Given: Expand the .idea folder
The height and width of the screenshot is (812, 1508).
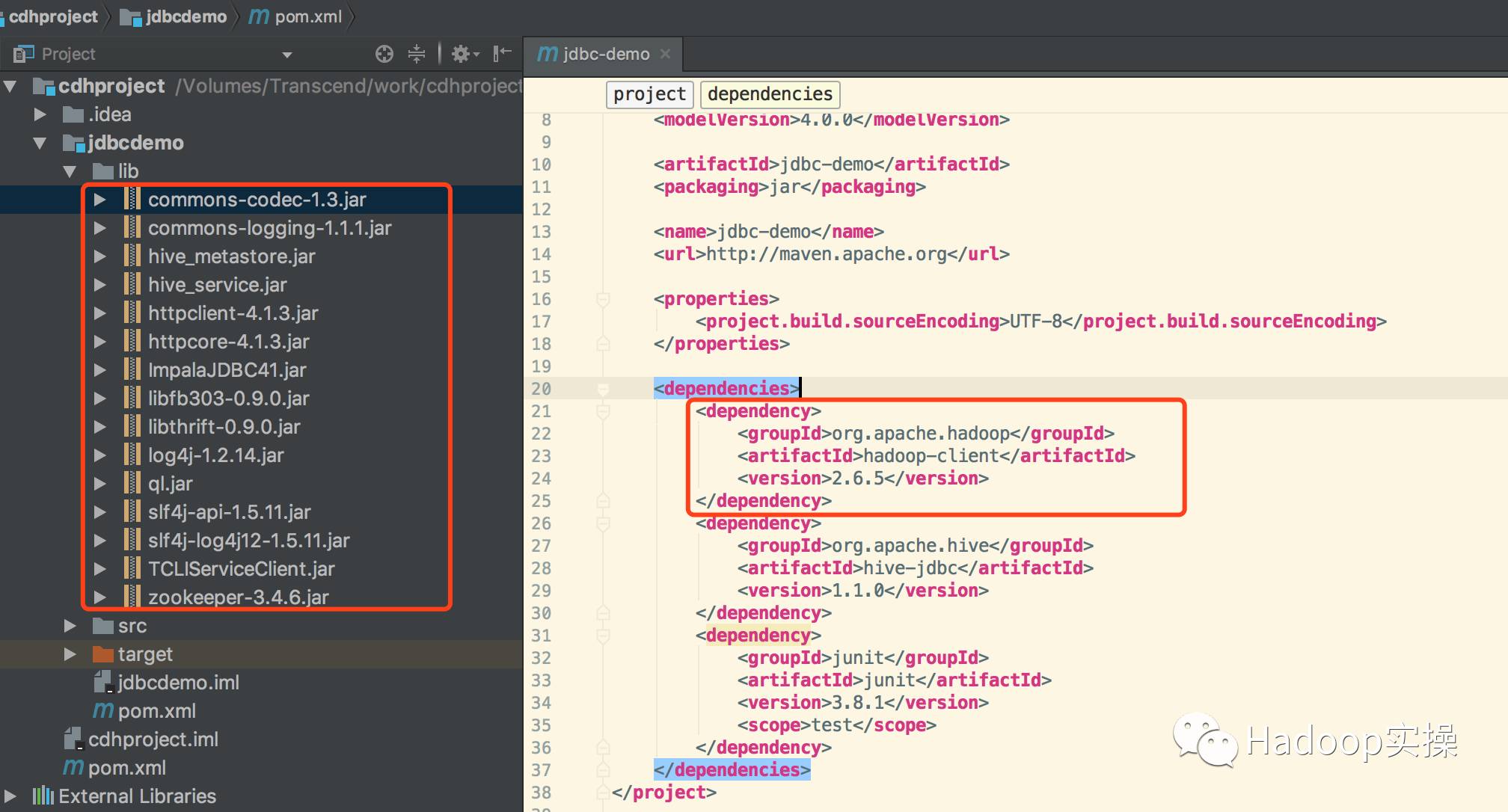Looking at the screenshot, I should coord(40,114).
